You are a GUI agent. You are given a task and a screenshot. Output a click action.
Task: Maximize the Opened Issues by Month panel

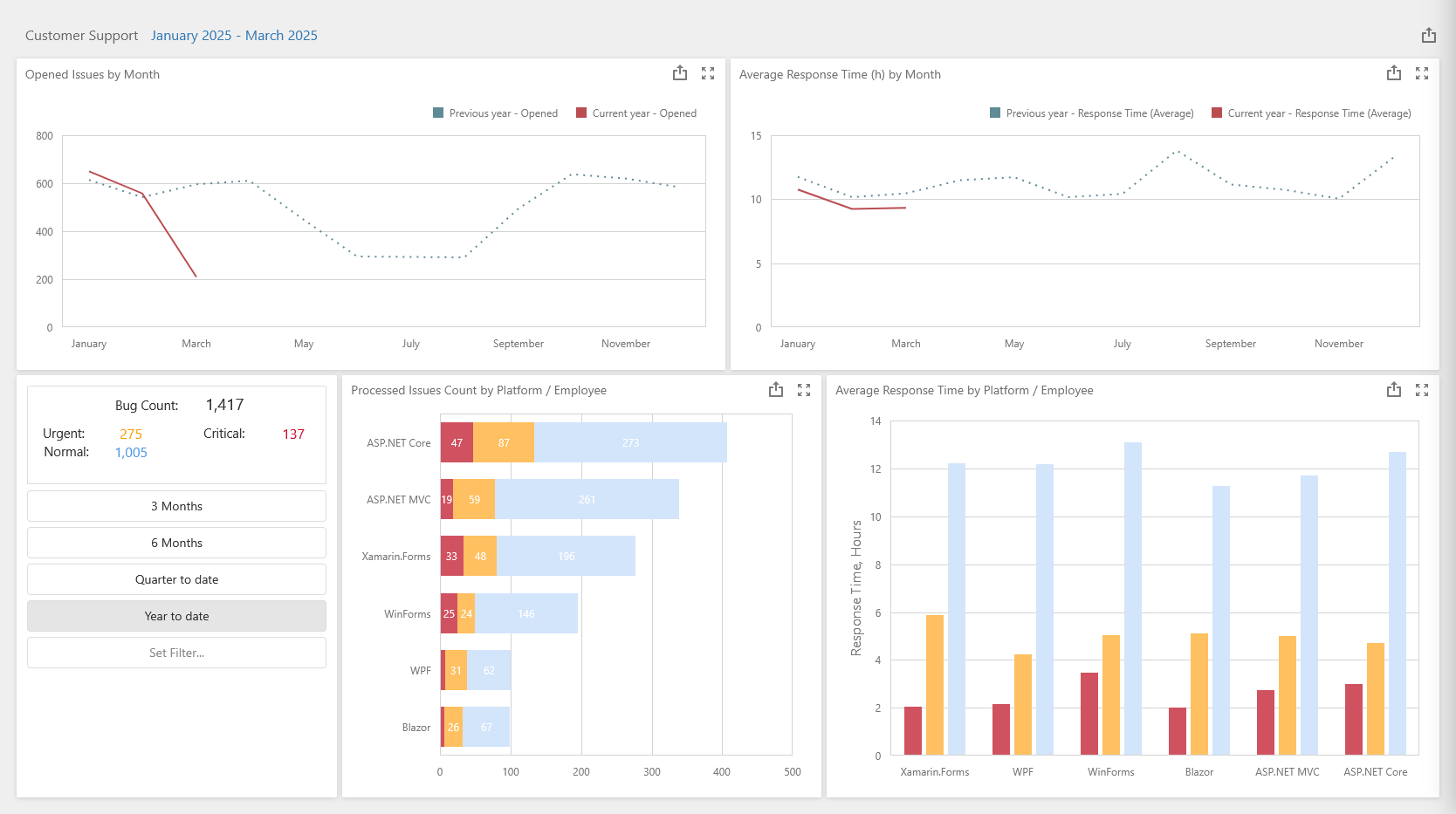pos(708,74)
